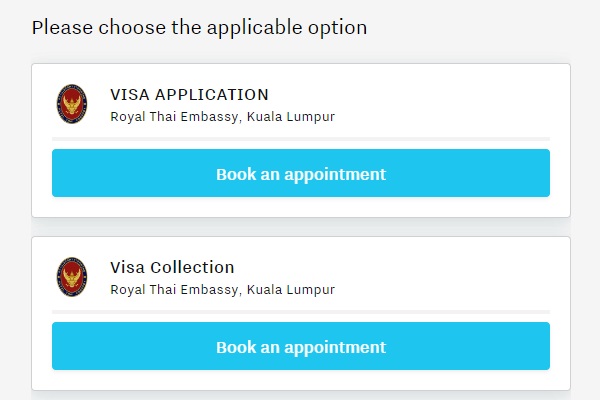Book an appointment for VISA APPLICATION

click(x=300, y=173)
